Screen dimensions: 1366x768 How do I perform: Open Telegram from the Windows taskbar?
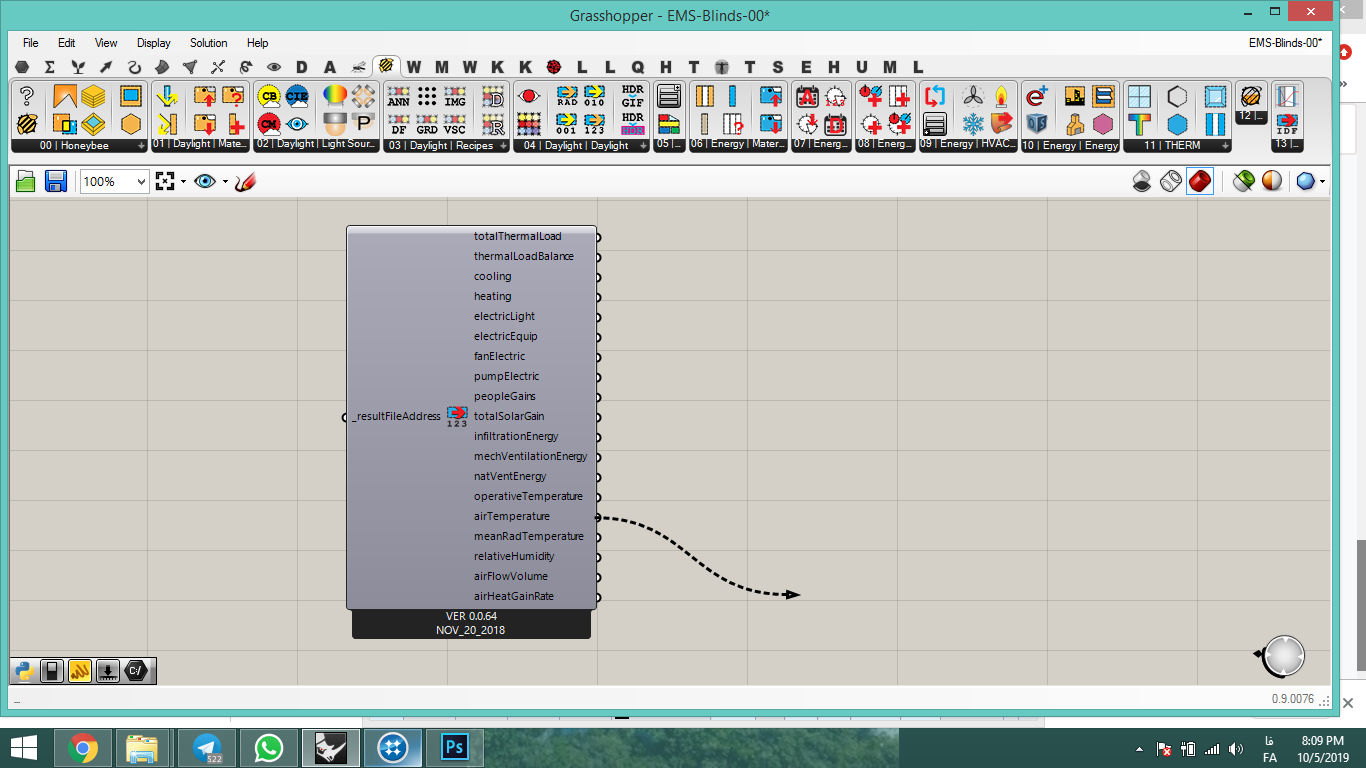pos(208,747)
